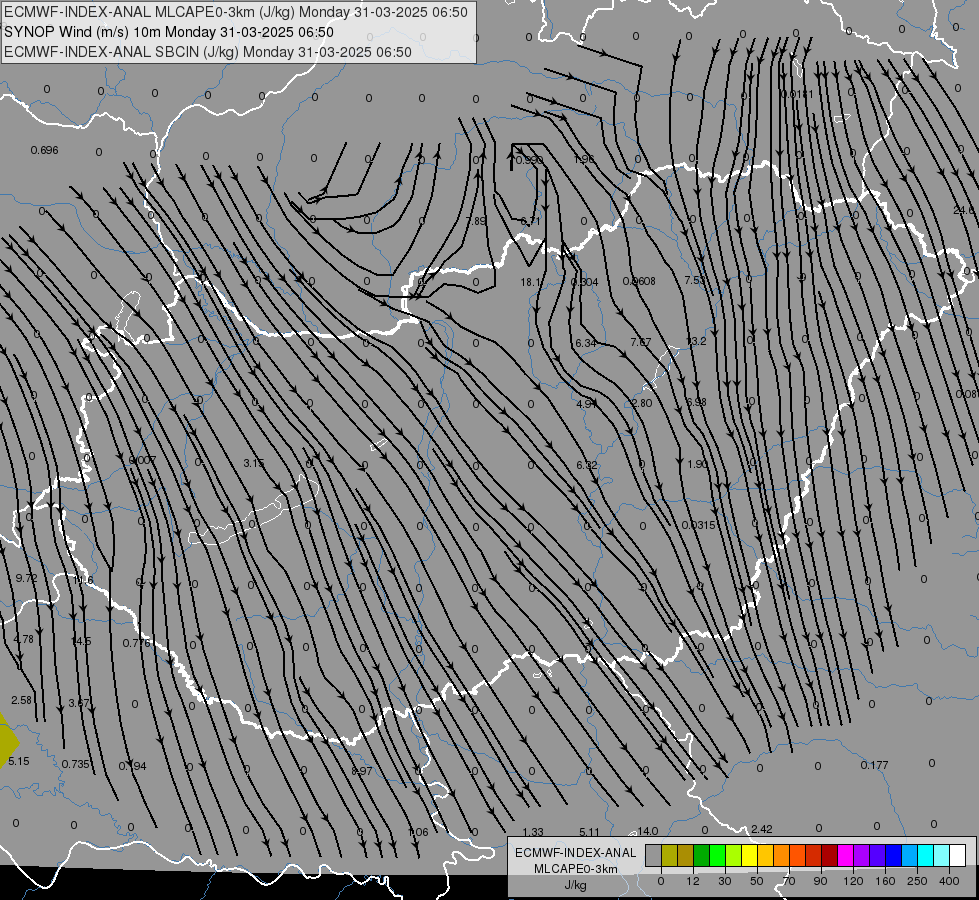Select the MLCAPE0-3km header line
This screenshot has height=900, width=979.
236,12
